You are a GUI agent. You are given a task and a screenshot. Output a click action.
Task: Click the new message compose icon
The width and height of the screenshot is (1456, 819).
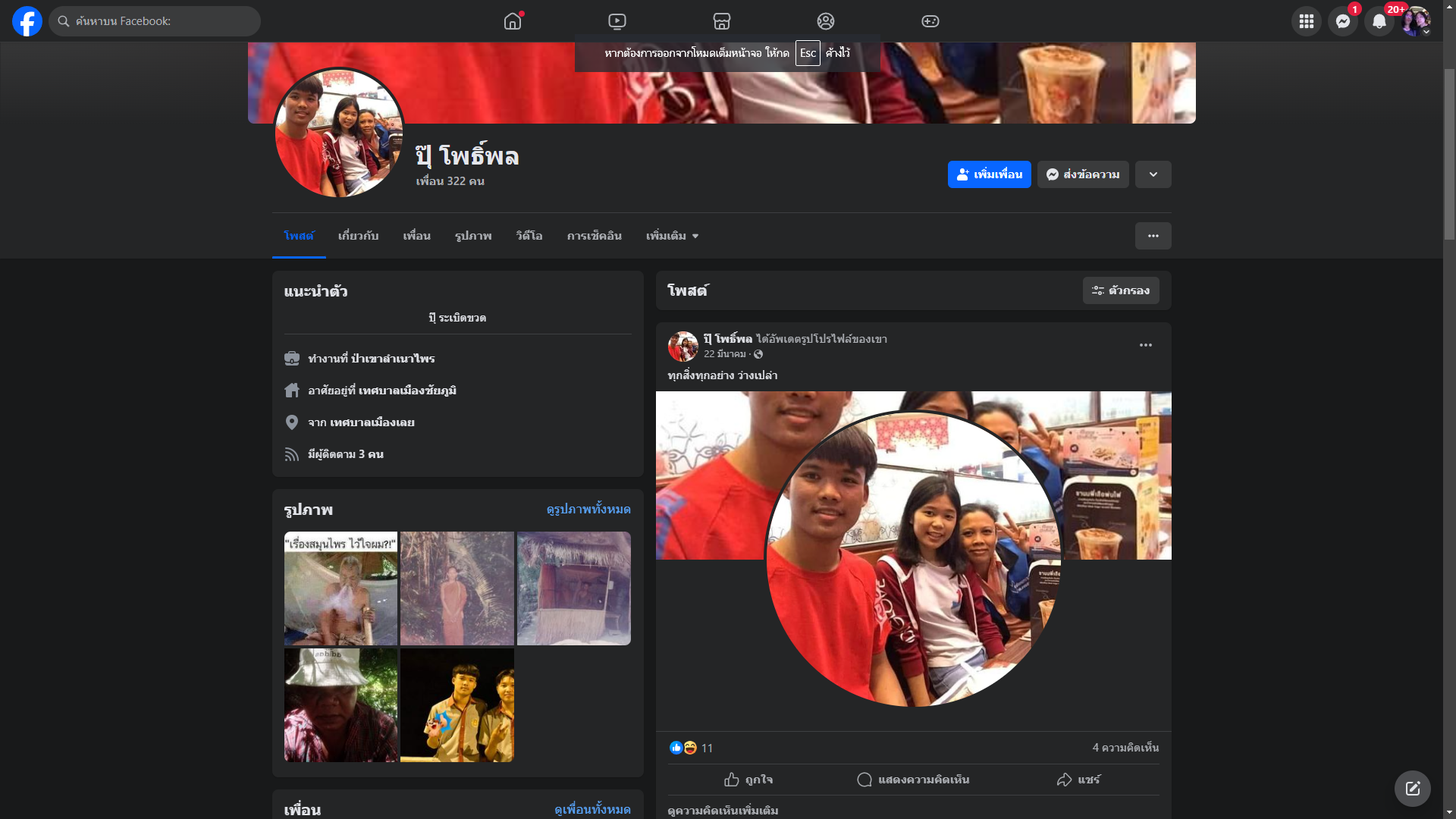1412,789
